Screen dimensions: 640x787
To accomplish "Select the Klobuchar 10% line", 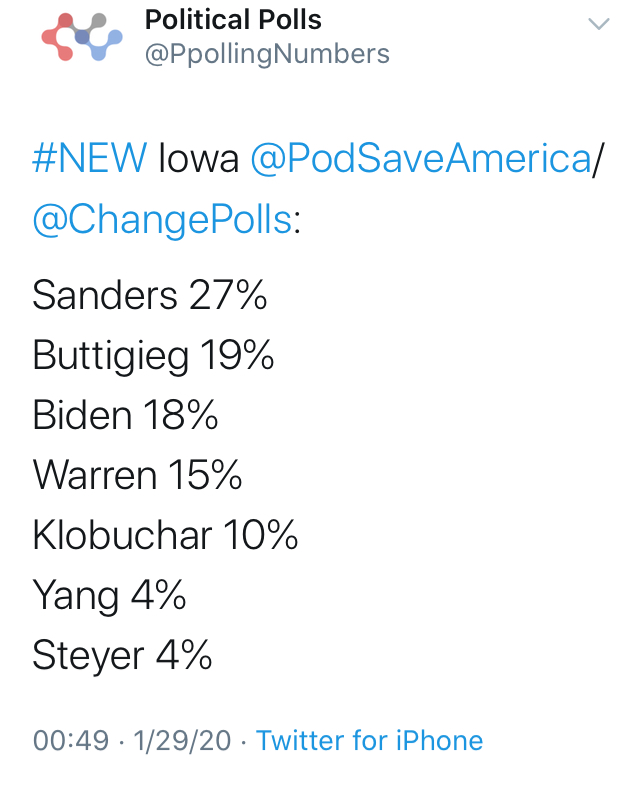I will (x=165, y=535).
